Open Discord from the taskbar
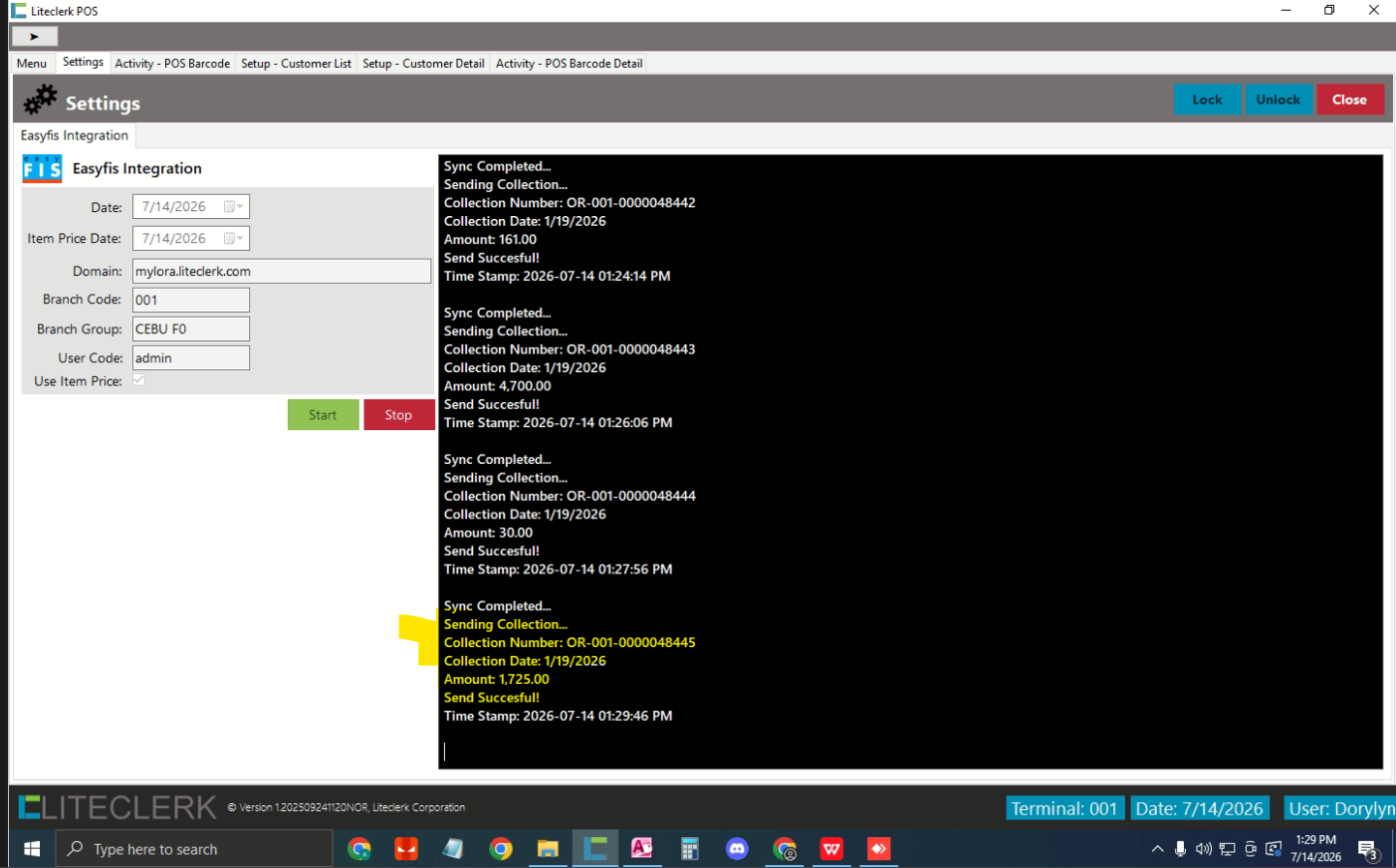Screen dimensions: 1396x868 pos(737,849)
